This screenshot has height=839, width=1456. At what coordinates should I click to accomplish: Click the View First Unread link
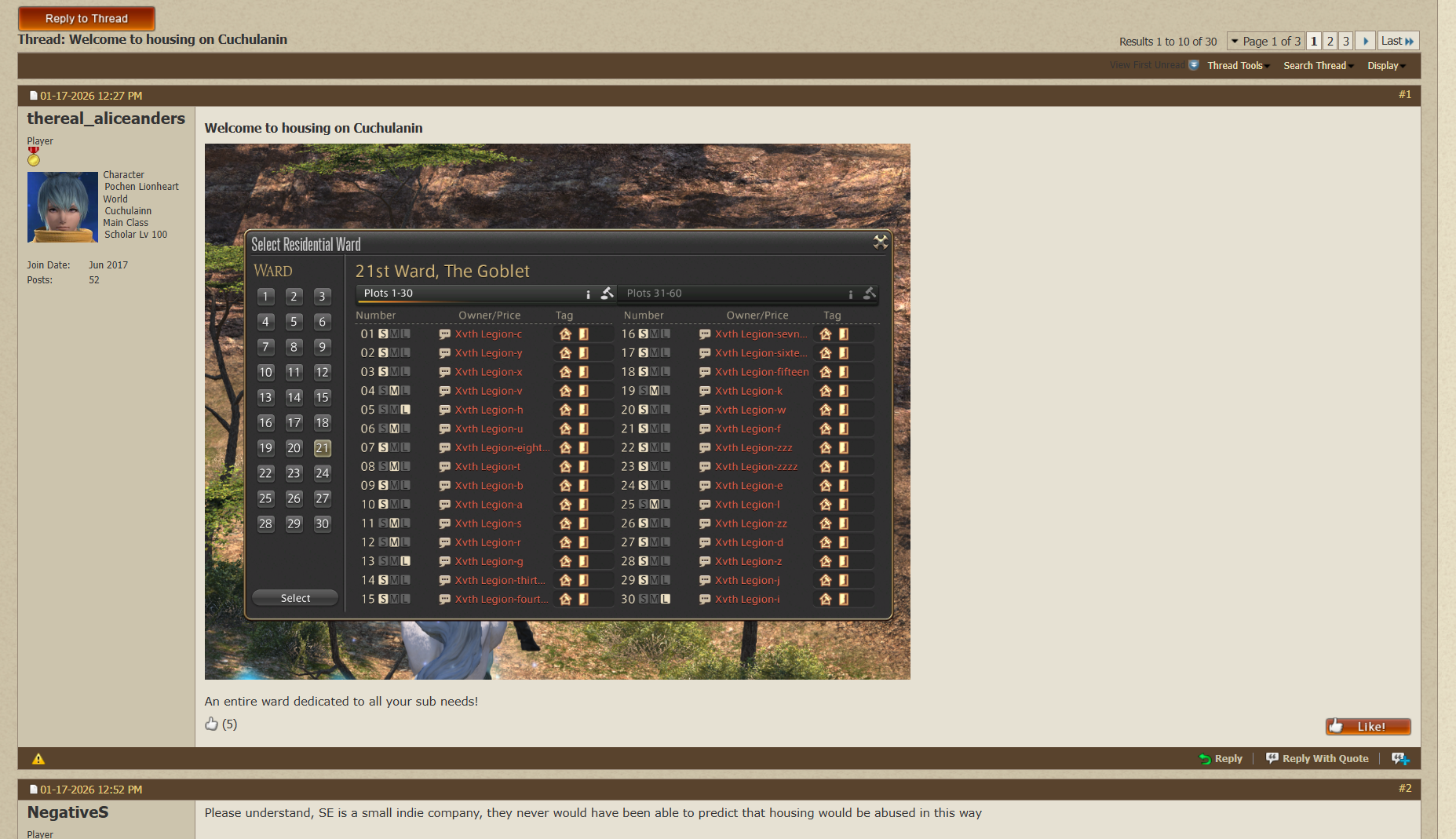coord(1148,65)
